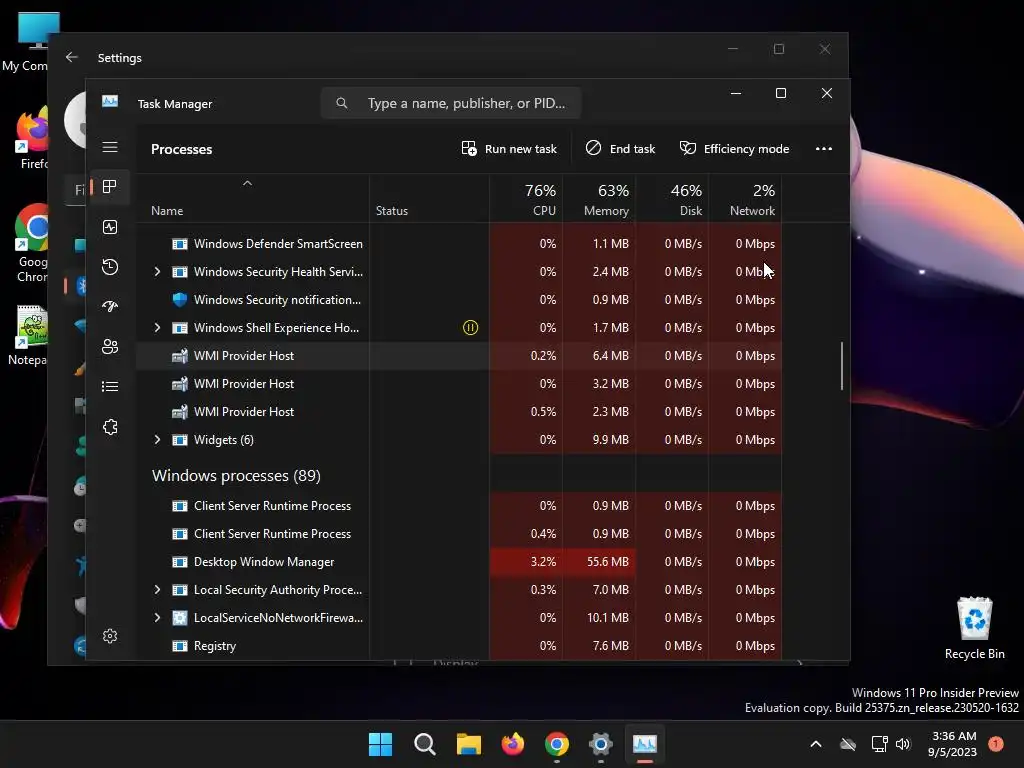Open clock and date in taskbar
This screenshot has height=768, width=1024.
(953, 744)
